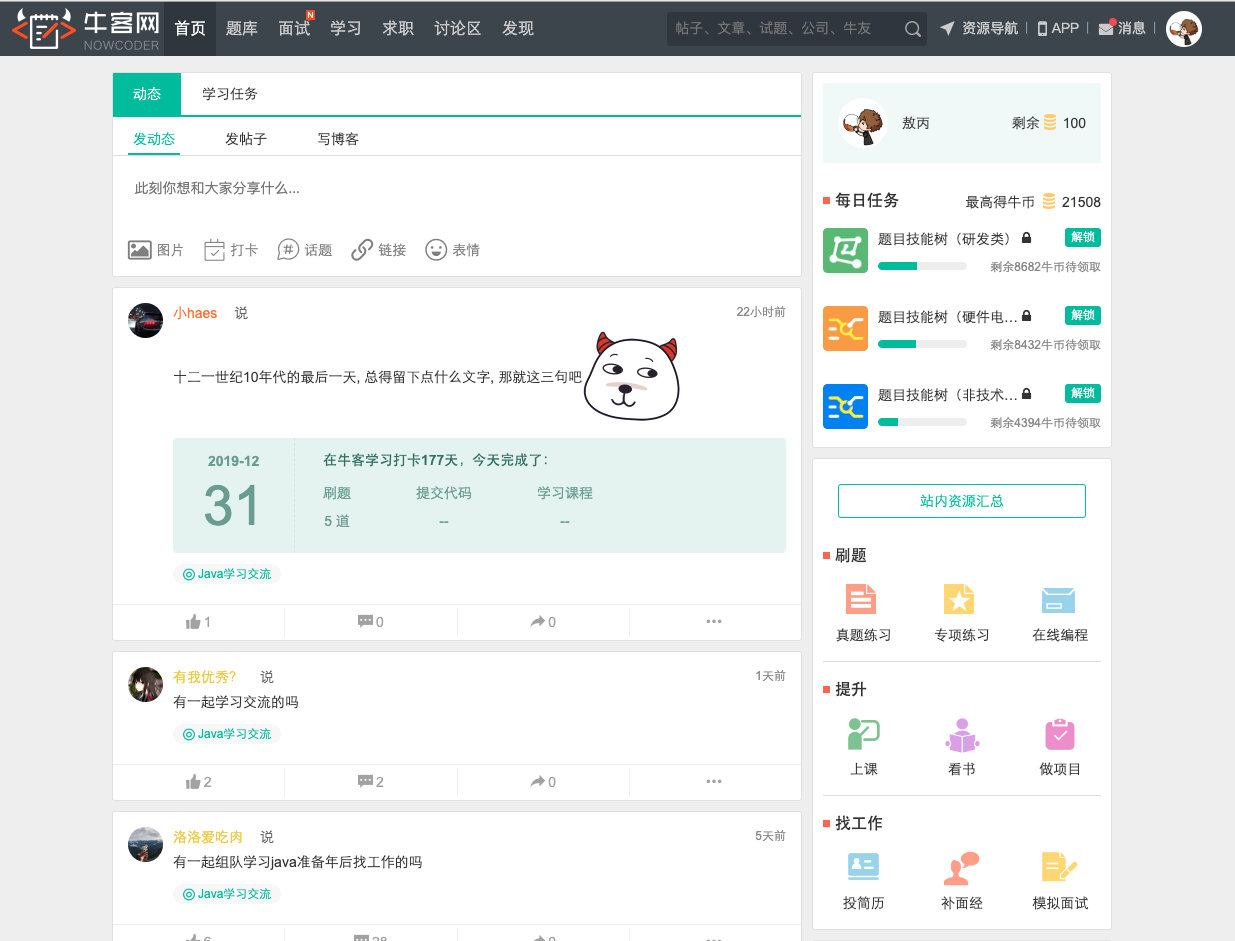Open the APP phone icon link
This screenshot has height=941, width=1235.
pos(1043,29)
